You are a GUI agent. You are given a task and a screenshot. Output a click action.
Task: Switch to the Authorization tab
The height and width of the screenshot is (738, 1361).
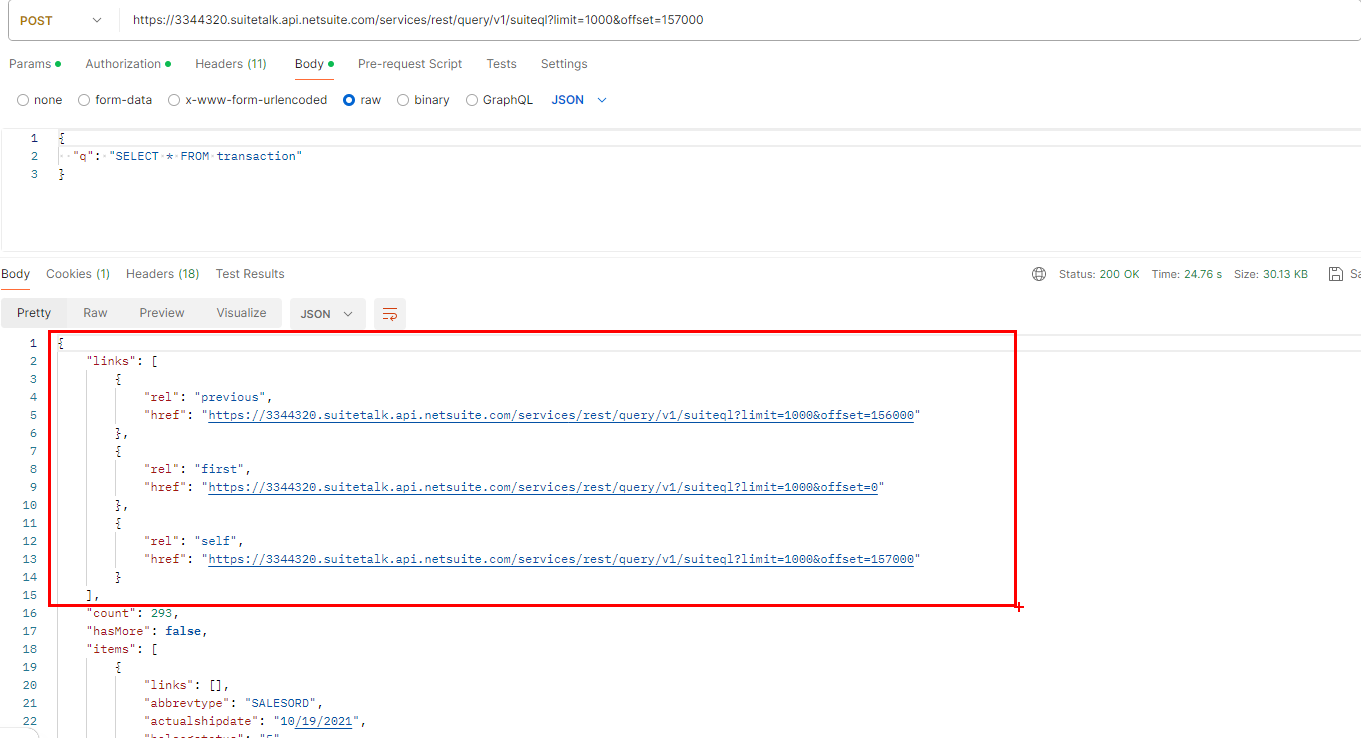tap(128, 64)
